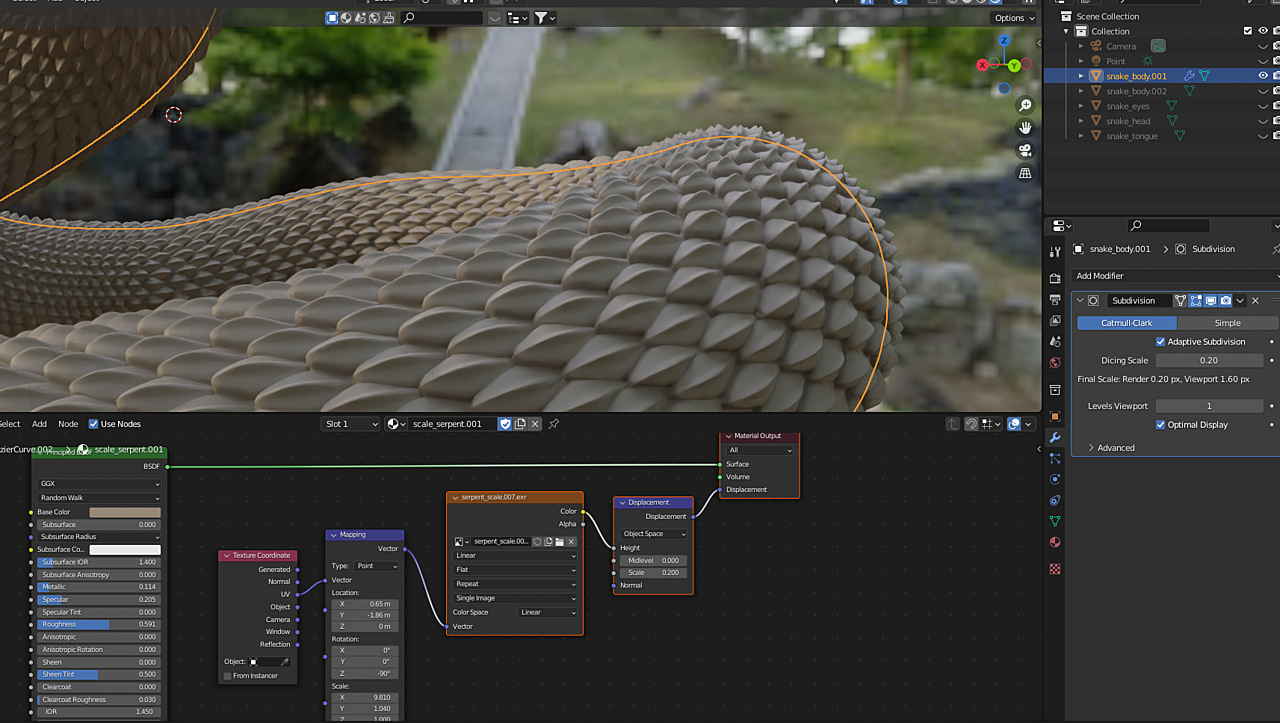This screenshot has height=723, width=1280.
Task: Open the Tool properties tab icon
Action: 1055,252
